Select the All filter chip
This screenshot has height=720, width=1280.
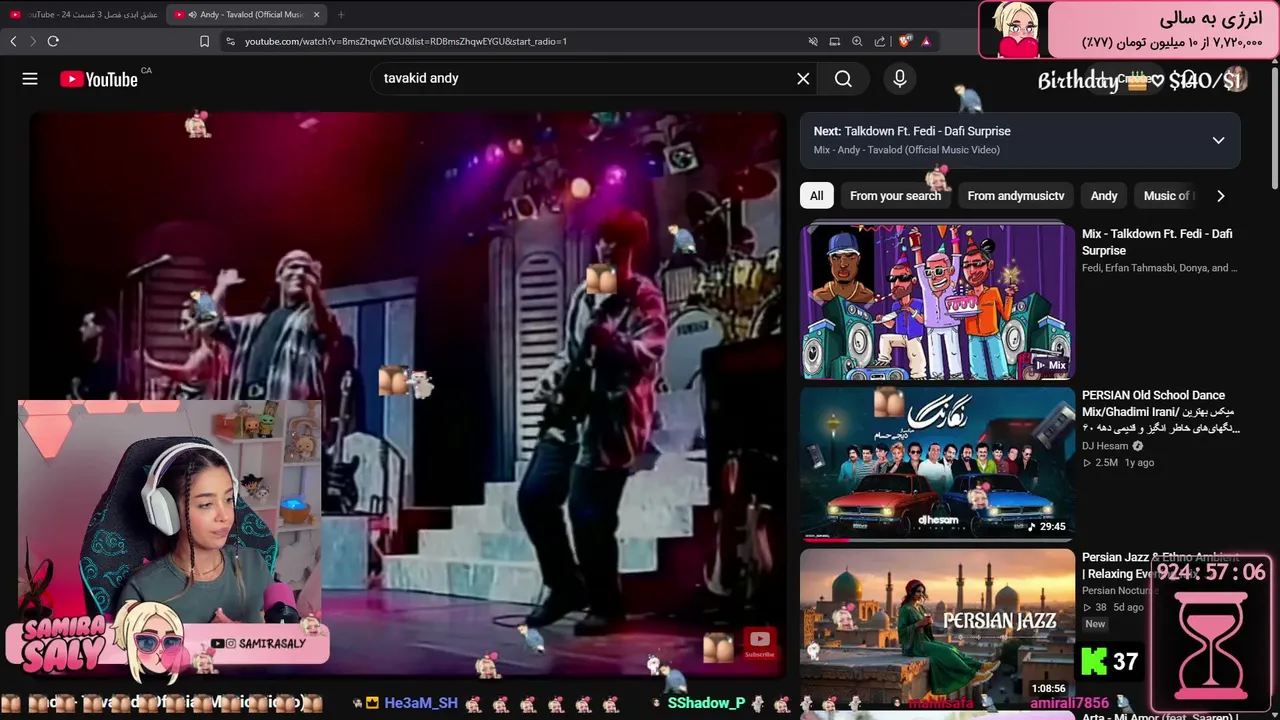817,196
